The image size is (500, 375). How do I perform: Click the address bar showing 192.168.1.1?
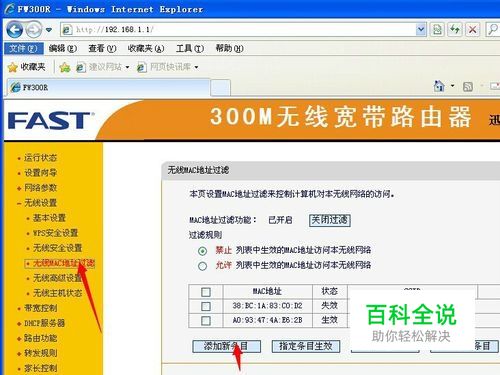pyautogui.click(x=238, y=30)
